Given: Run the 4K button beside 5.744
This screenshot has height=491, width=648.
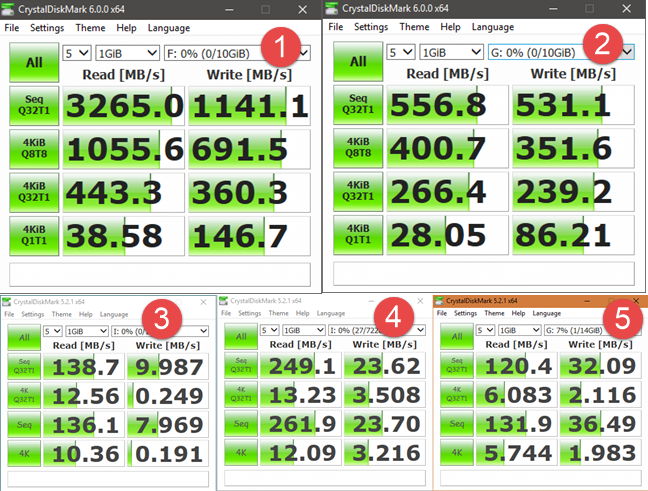Looking at the screenshot, I should 457,453.
